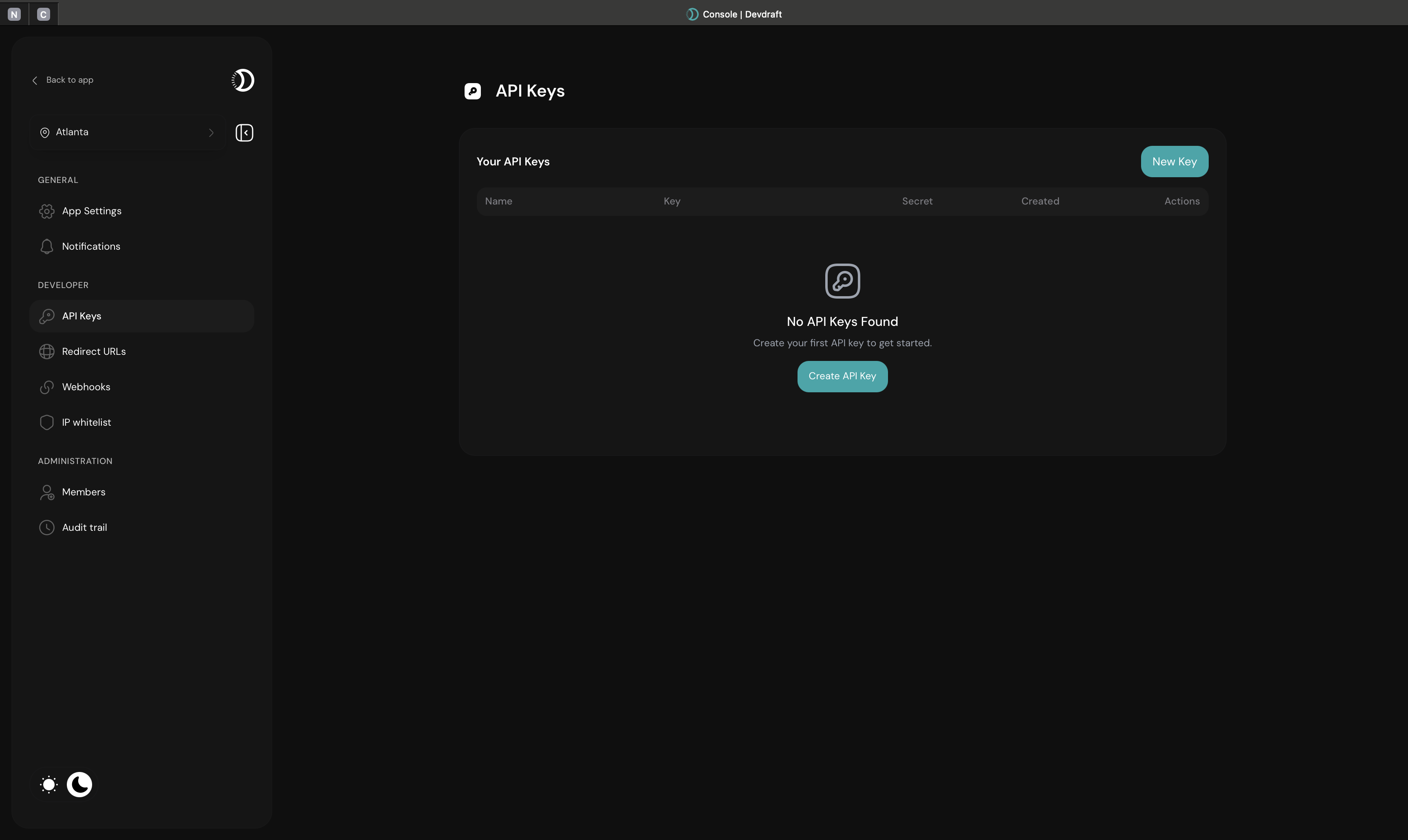This screenshot has width=1408, height=840.
Task: Collapse the sidebar with the panel toggle
Action: coord(245,132)
